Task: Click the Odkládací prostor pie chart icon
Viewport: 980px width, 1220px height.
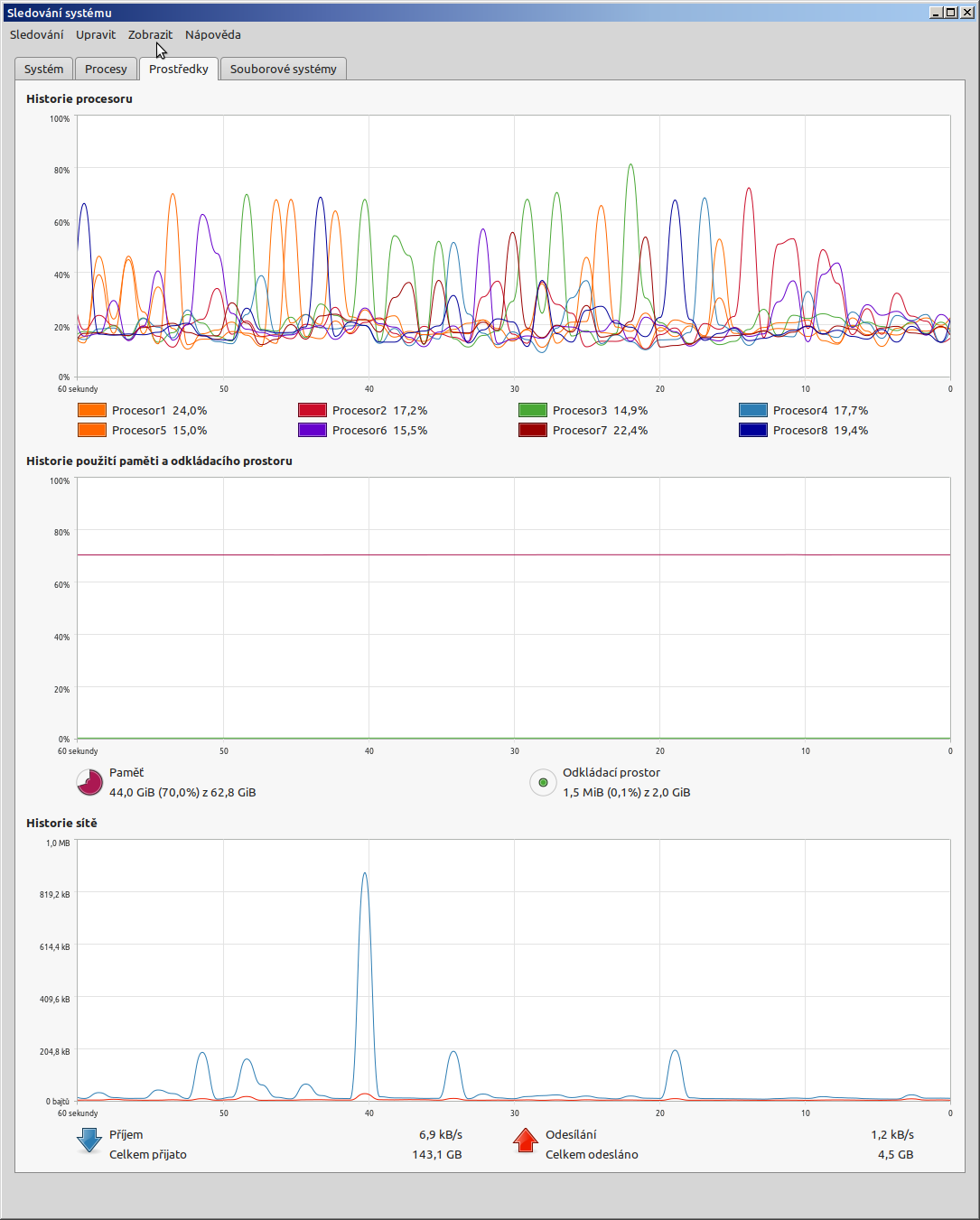Action: point(543,782)
